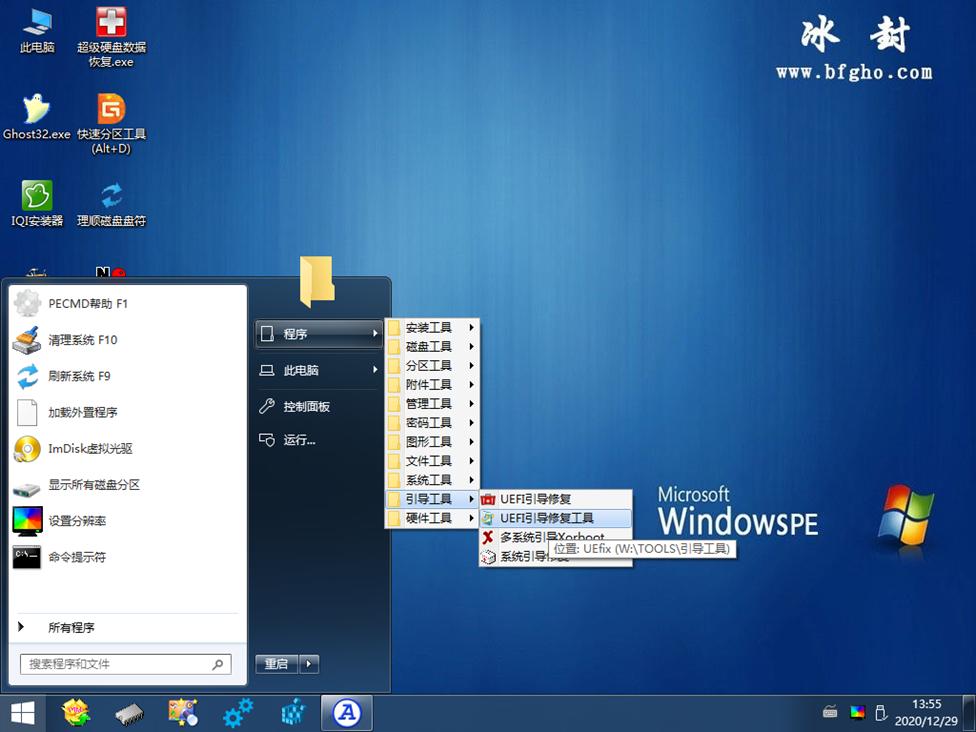Click the 重启 button
Screen dimensions: 976x732
click(277, 663)
